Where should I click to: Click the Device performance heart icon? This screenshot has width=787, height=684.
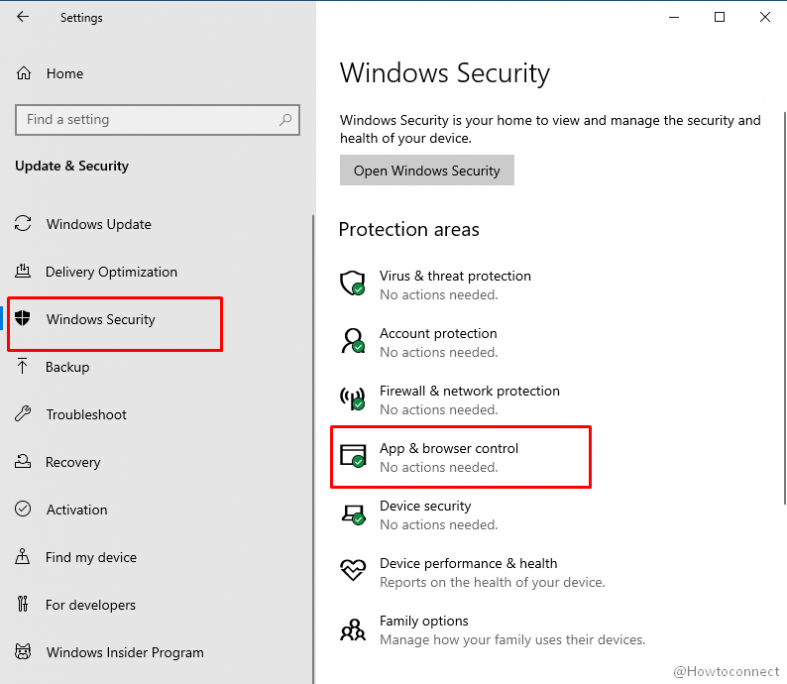coord(353,570)
